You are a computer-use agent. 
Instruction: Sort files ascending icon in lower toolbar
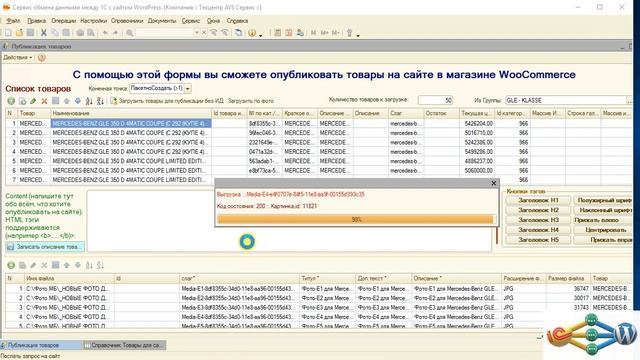tap(89, 265)
